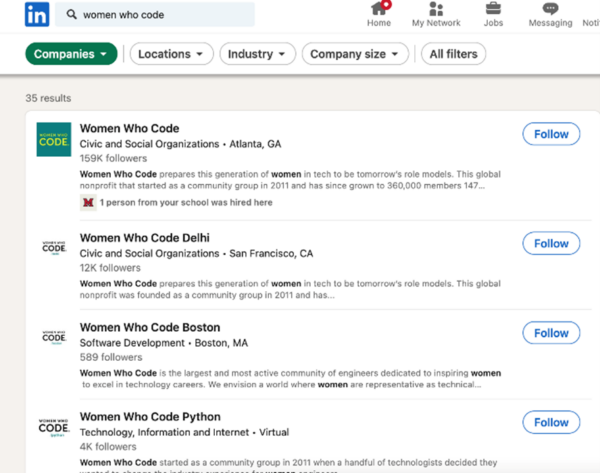Follow Women Who Code
This screenshot has height=473, width=600.
click(x=551, y=134)
